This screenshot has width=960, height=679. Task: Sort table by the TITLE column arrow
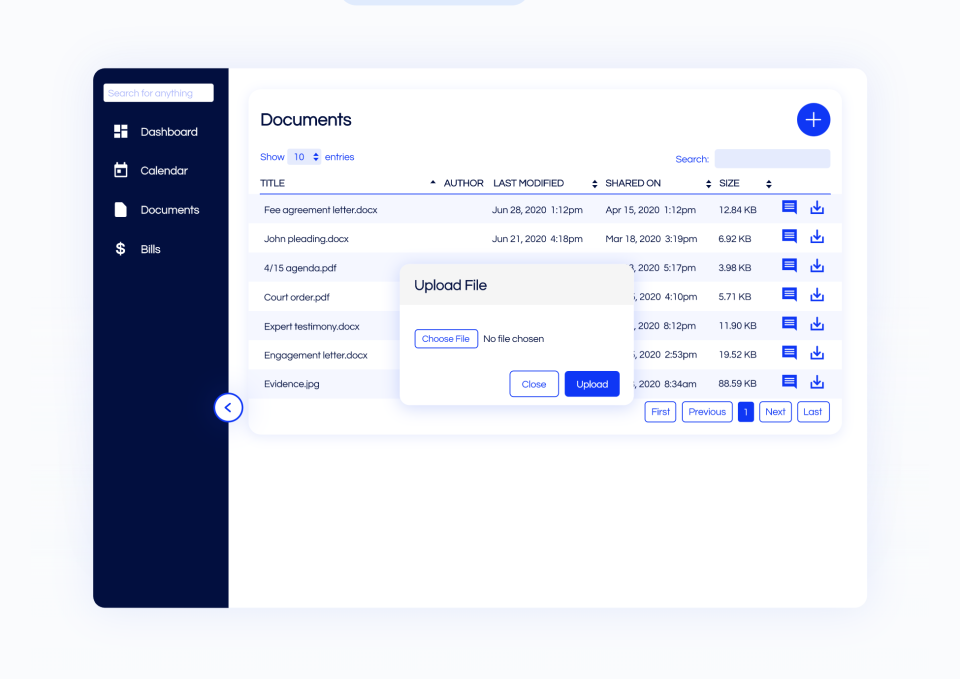(434, 183)
